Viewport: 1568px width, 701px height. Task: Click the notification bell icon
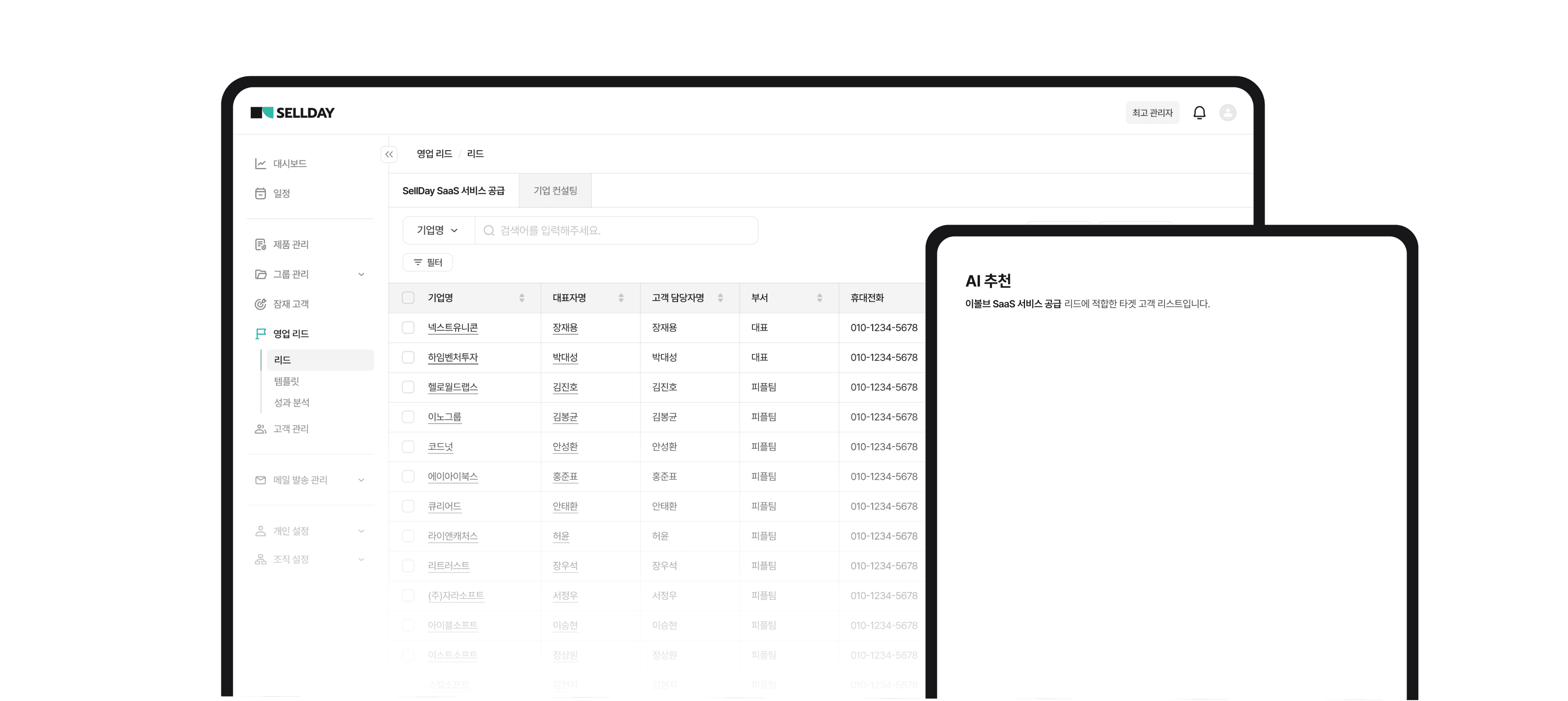pos(1199,113)
